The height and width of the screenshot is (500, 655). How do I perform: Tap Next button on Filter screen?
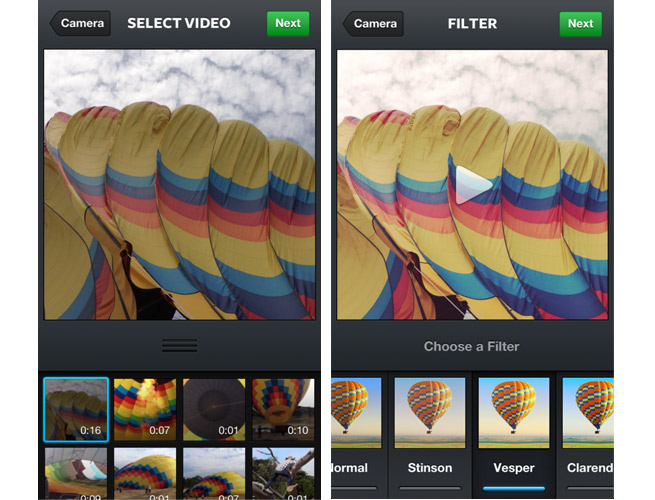(x=580, y=23)
